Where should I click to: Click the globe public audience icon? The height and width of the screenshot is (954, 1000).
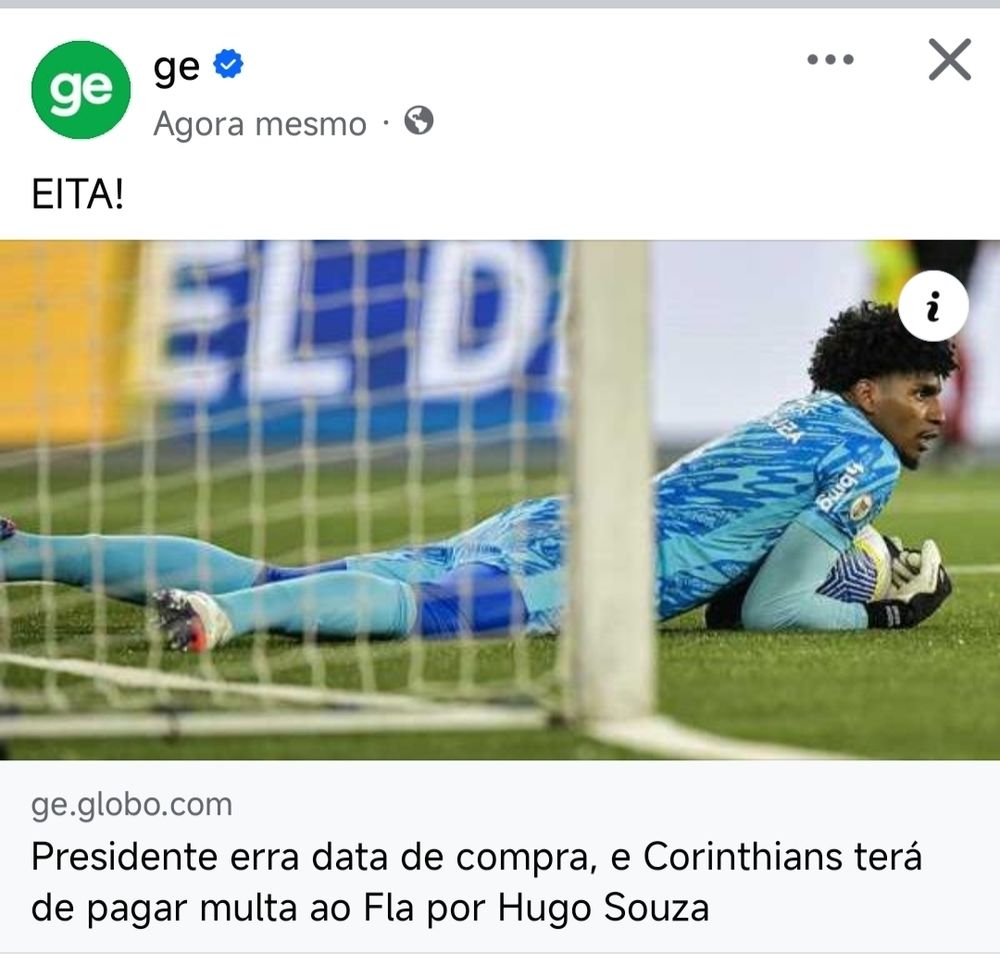click(419, 121)
